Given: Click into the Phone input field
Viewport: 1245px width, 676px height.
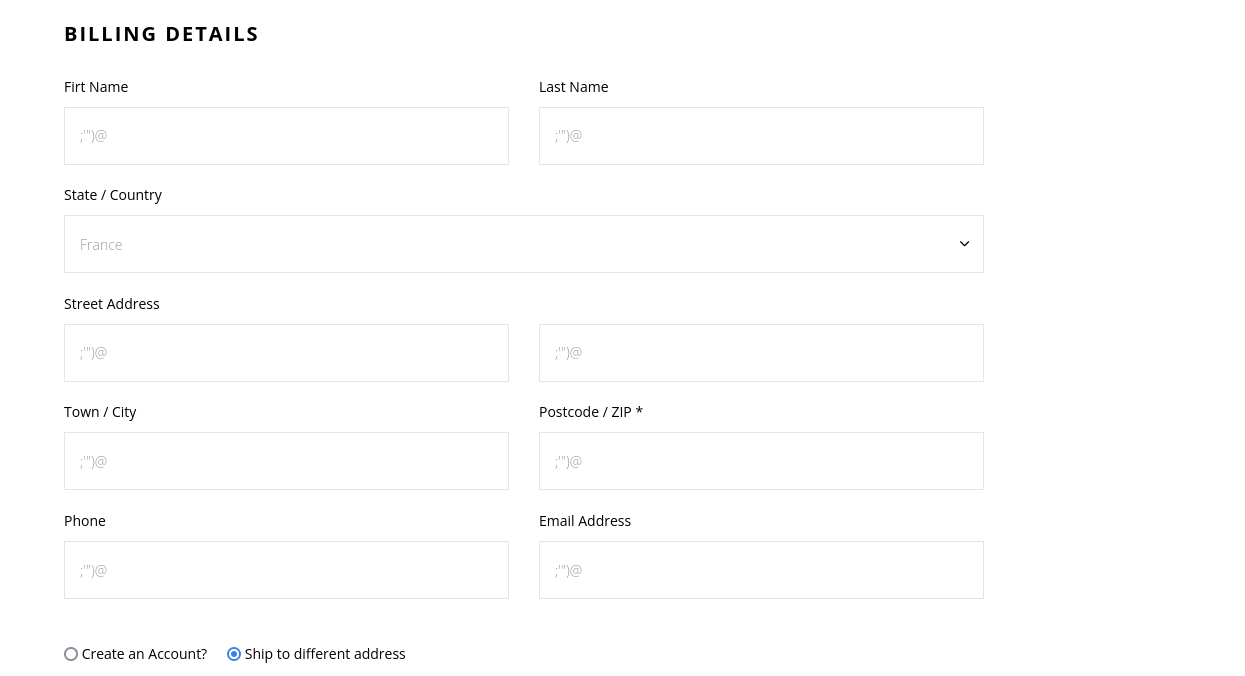Looking at the screenshot, I should tap(286, 570).
